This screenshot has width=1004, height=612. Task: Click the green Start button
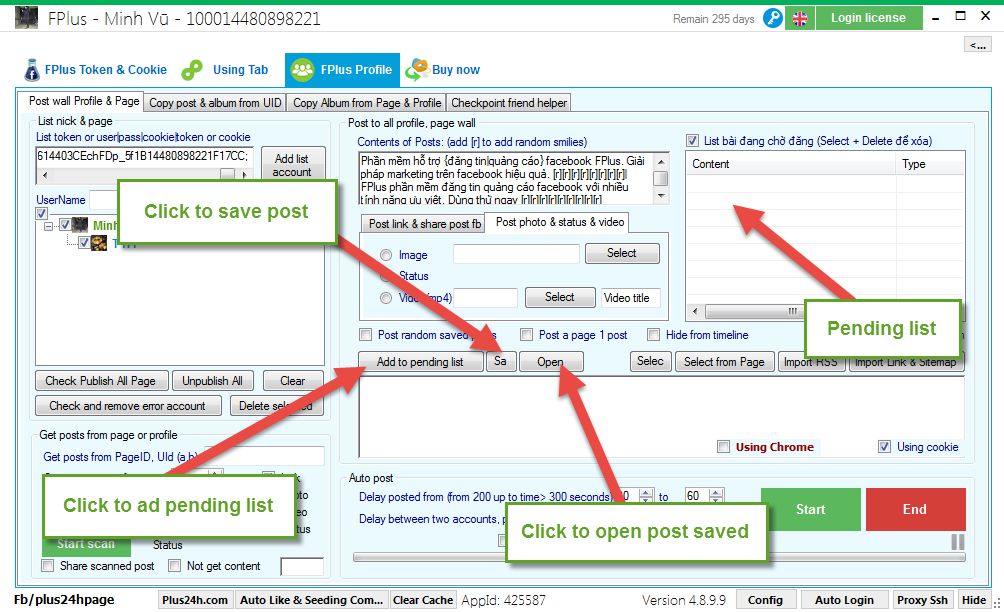point(811,510)
